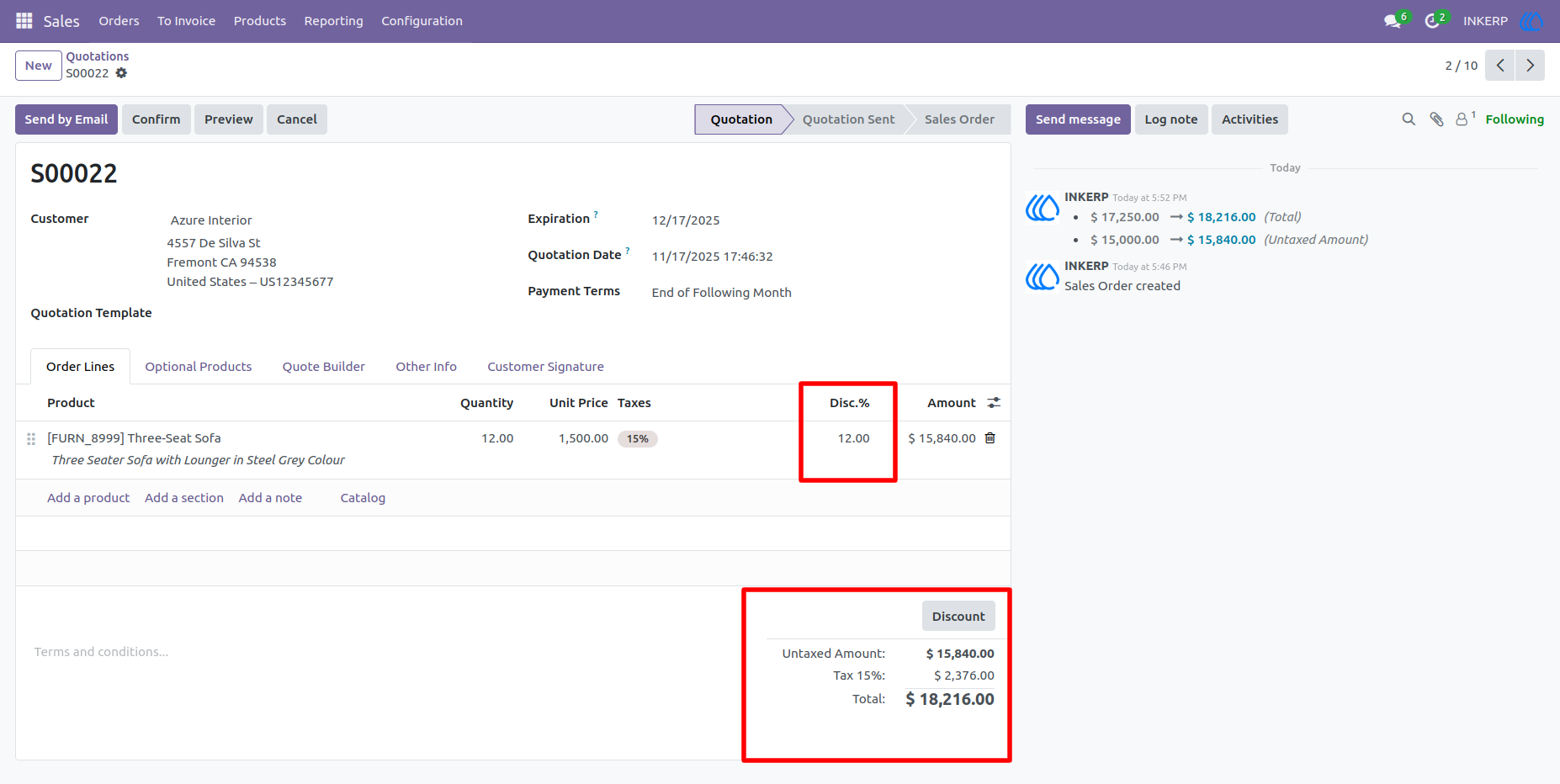This screenshot has height=784, width=1560.
Task: Click the Quotation Date help question mark
Action: pyautogui.click(x=628, y=251)
